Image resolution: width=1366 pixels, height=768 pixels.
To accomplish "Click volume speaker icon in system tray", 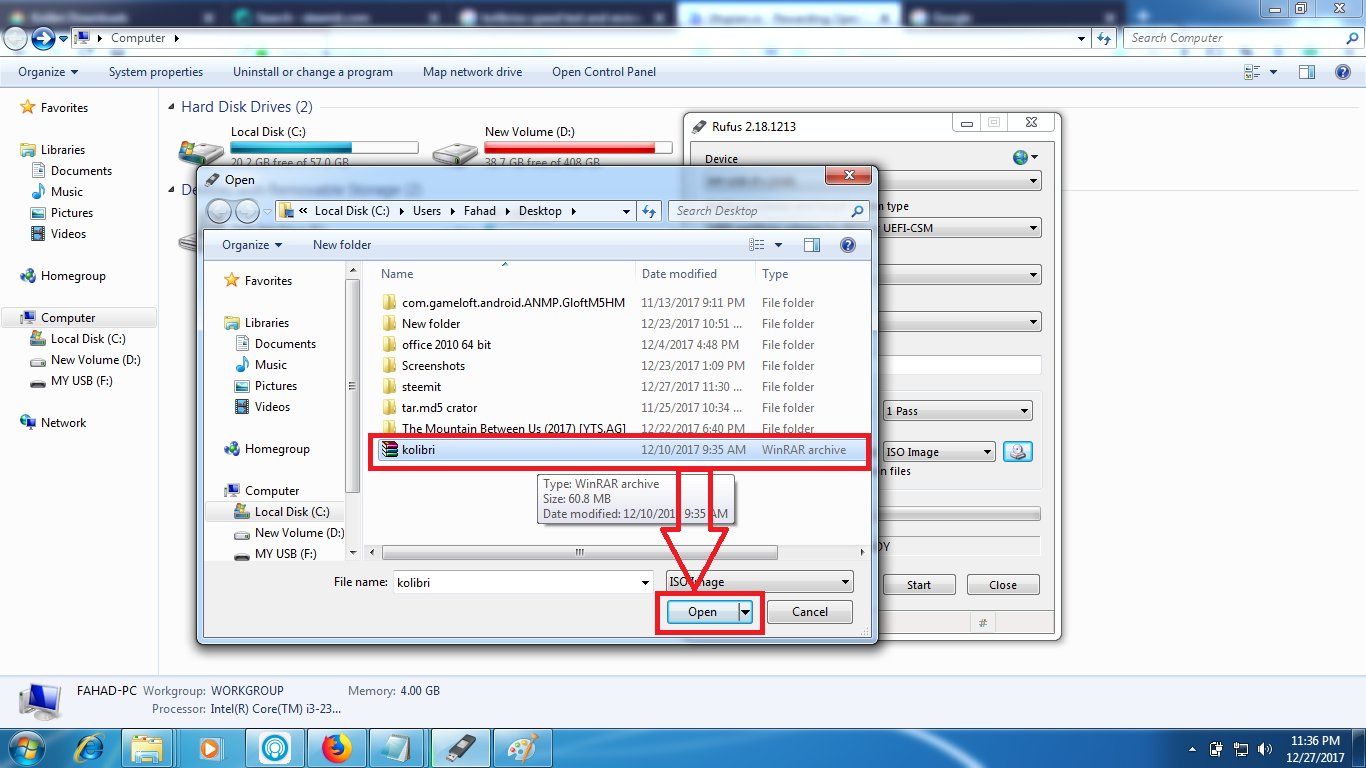I will pyautogui.click(x=1264, y=748).
